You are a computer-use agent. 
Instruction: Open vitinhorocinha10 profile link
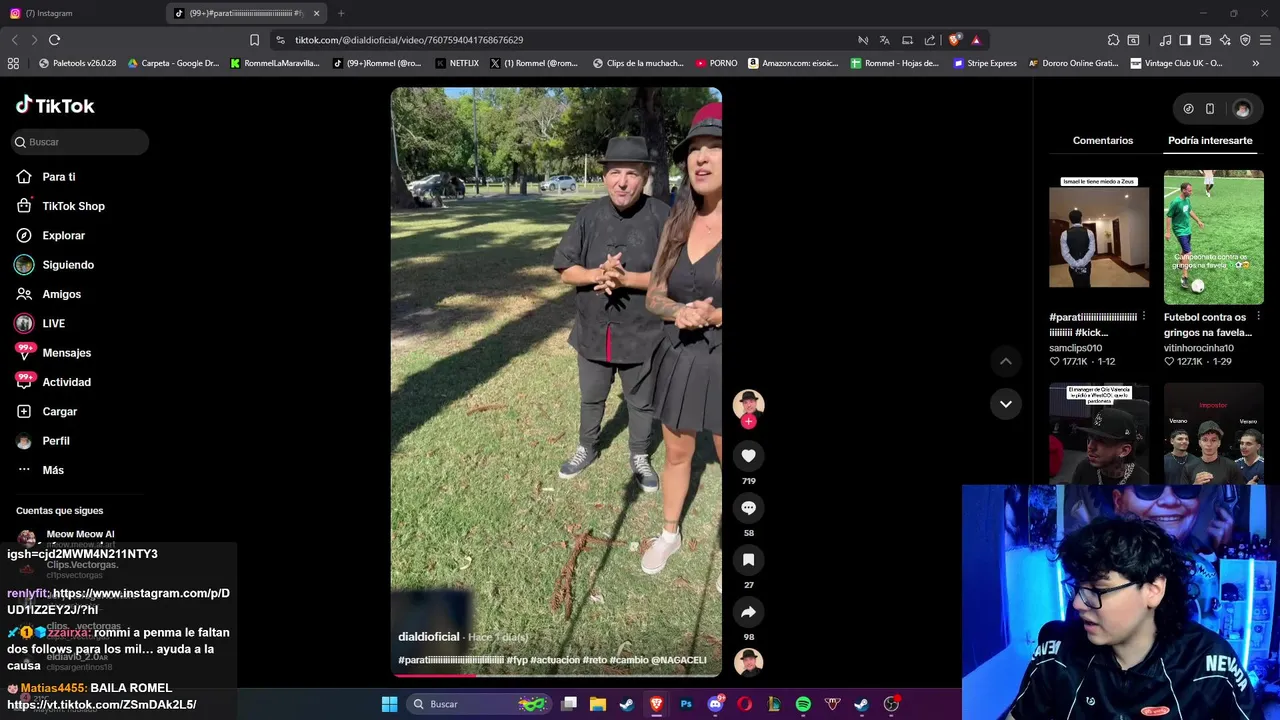tap(1198, 348)
